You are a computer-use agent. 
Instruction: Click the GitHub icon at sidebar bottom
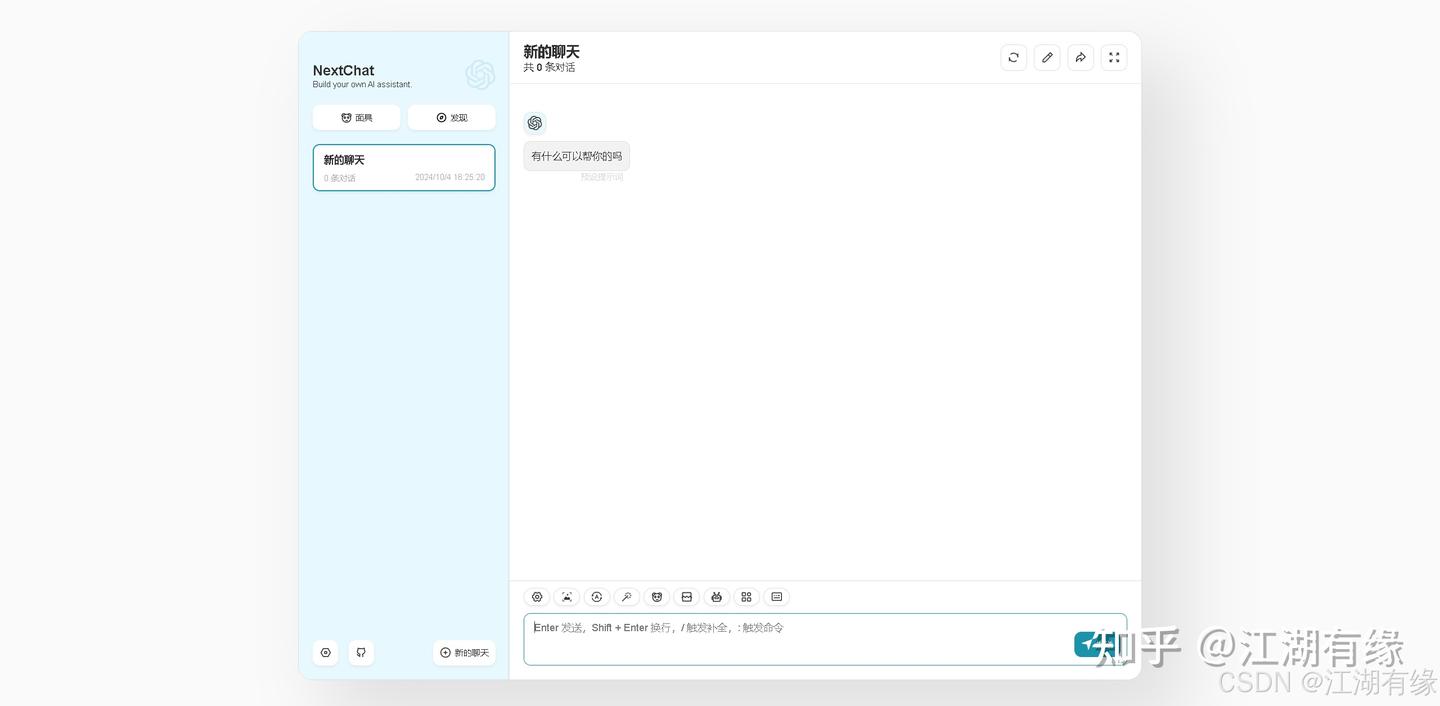[360, 652]
